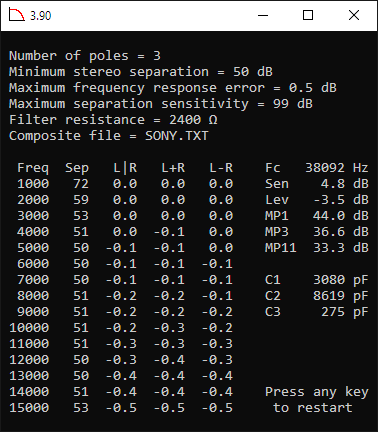
Task: Click the 15000 frequency row
Action: 121,408
